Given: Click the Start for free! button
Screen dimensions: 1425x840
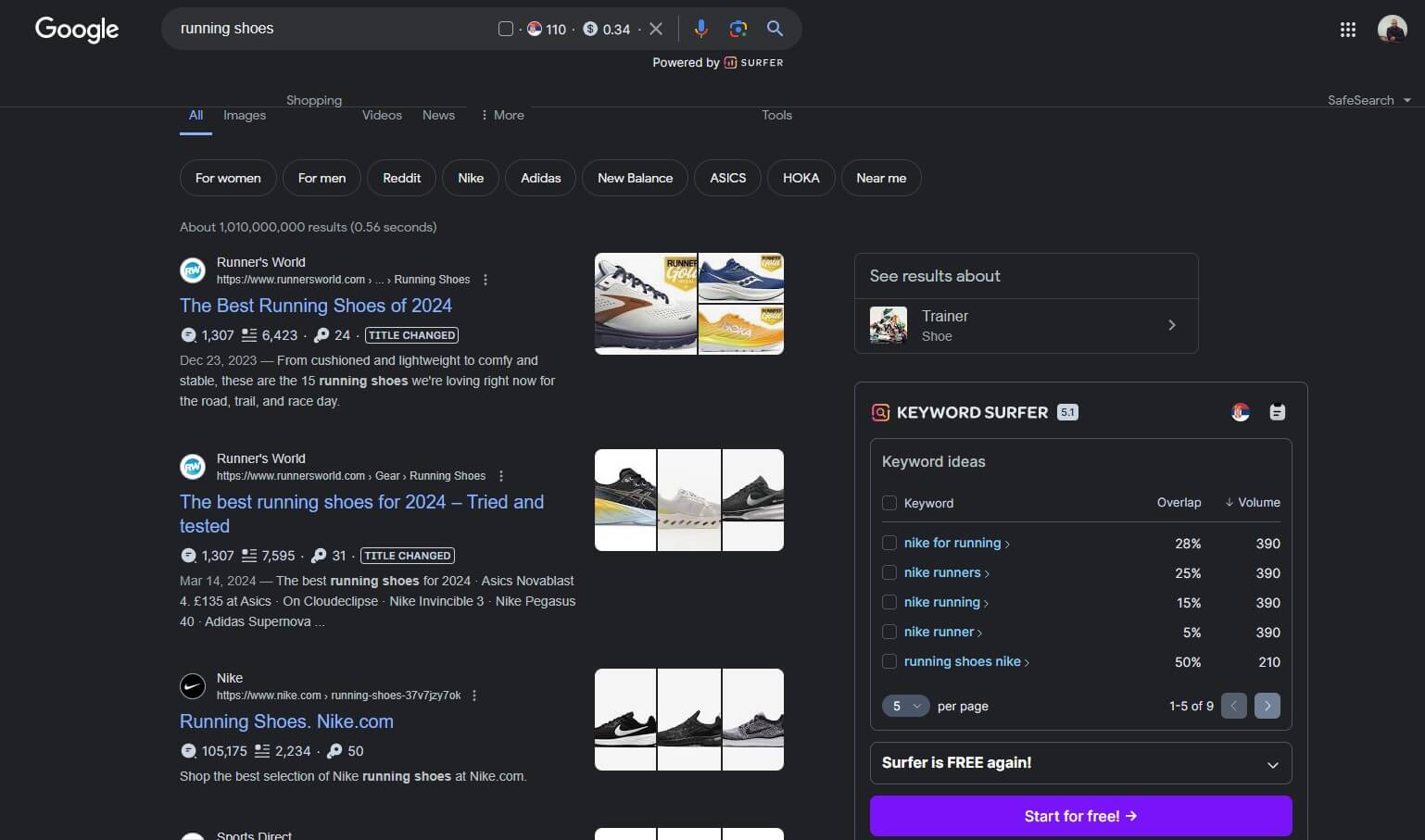Looking at the screenshot, I should tap(1080, 816).
